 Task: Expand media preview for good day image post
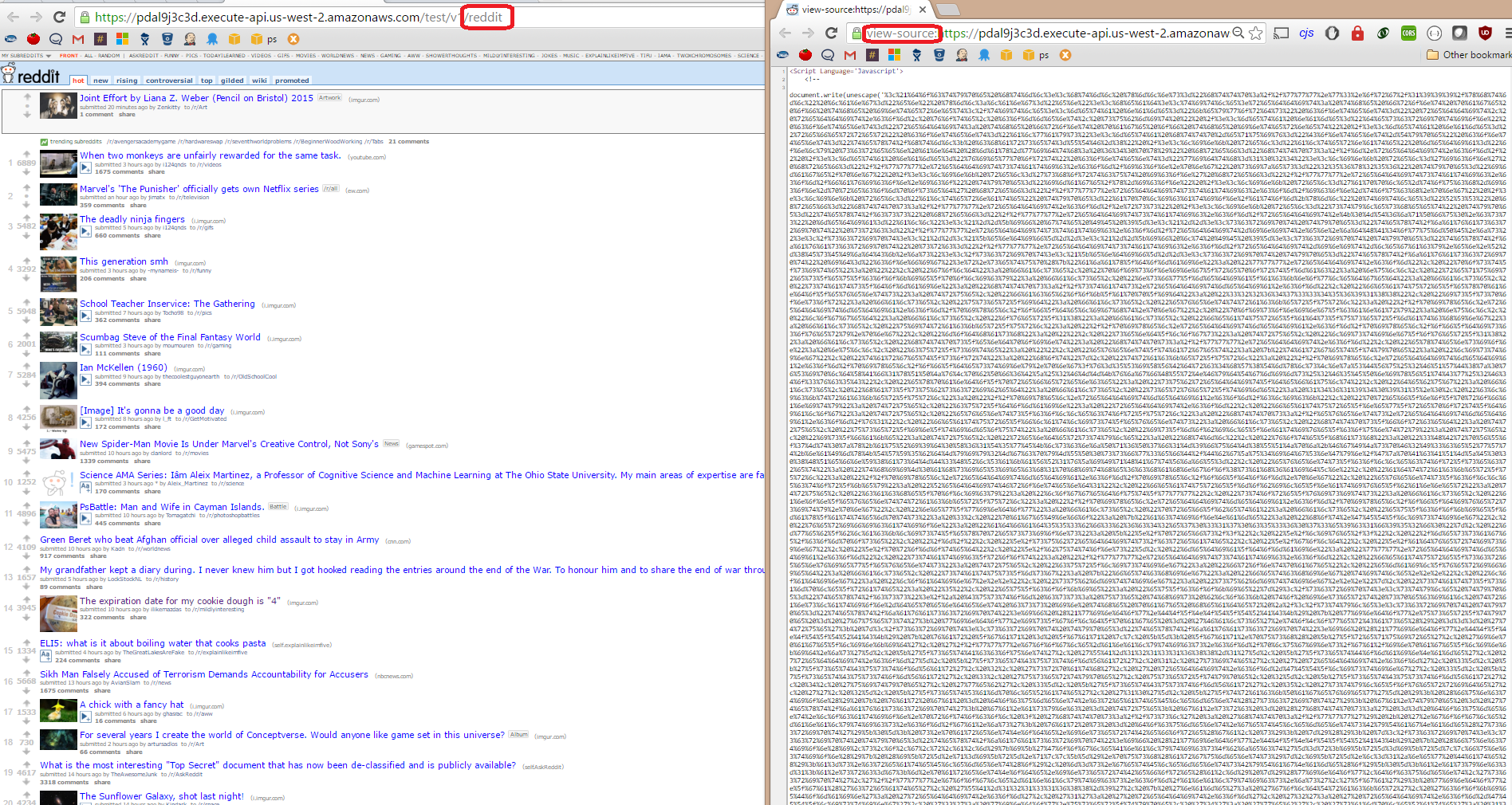click(85, 422)
